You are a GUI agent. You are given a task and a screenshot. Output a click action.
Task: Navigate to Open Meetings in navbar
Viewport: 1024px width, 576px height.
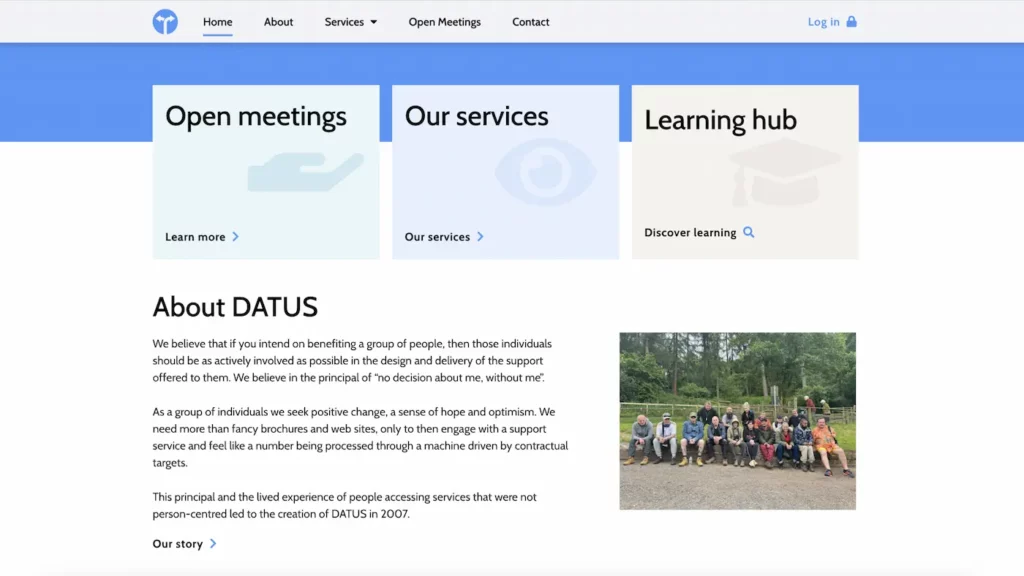pos(445,22)
